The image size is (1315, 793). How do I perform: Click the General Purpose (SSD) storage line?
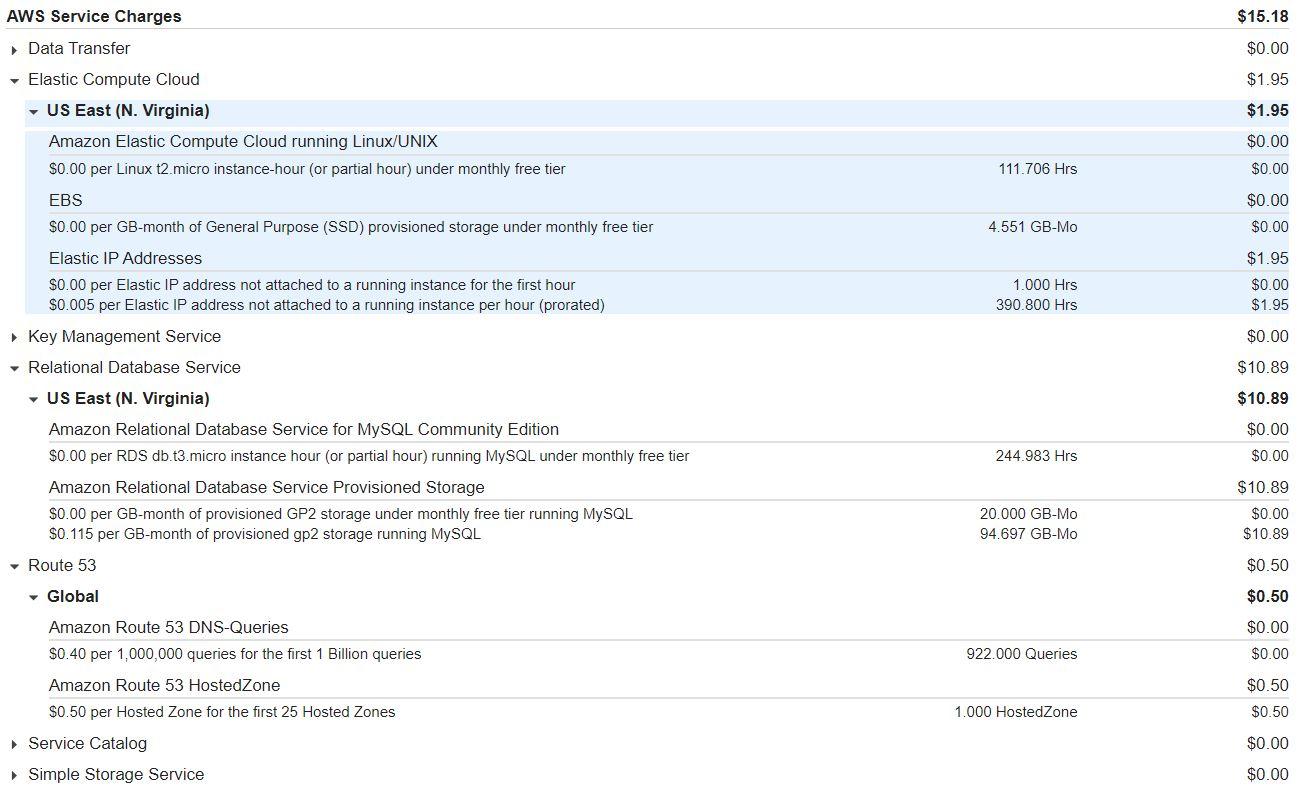tap(351, 227)
